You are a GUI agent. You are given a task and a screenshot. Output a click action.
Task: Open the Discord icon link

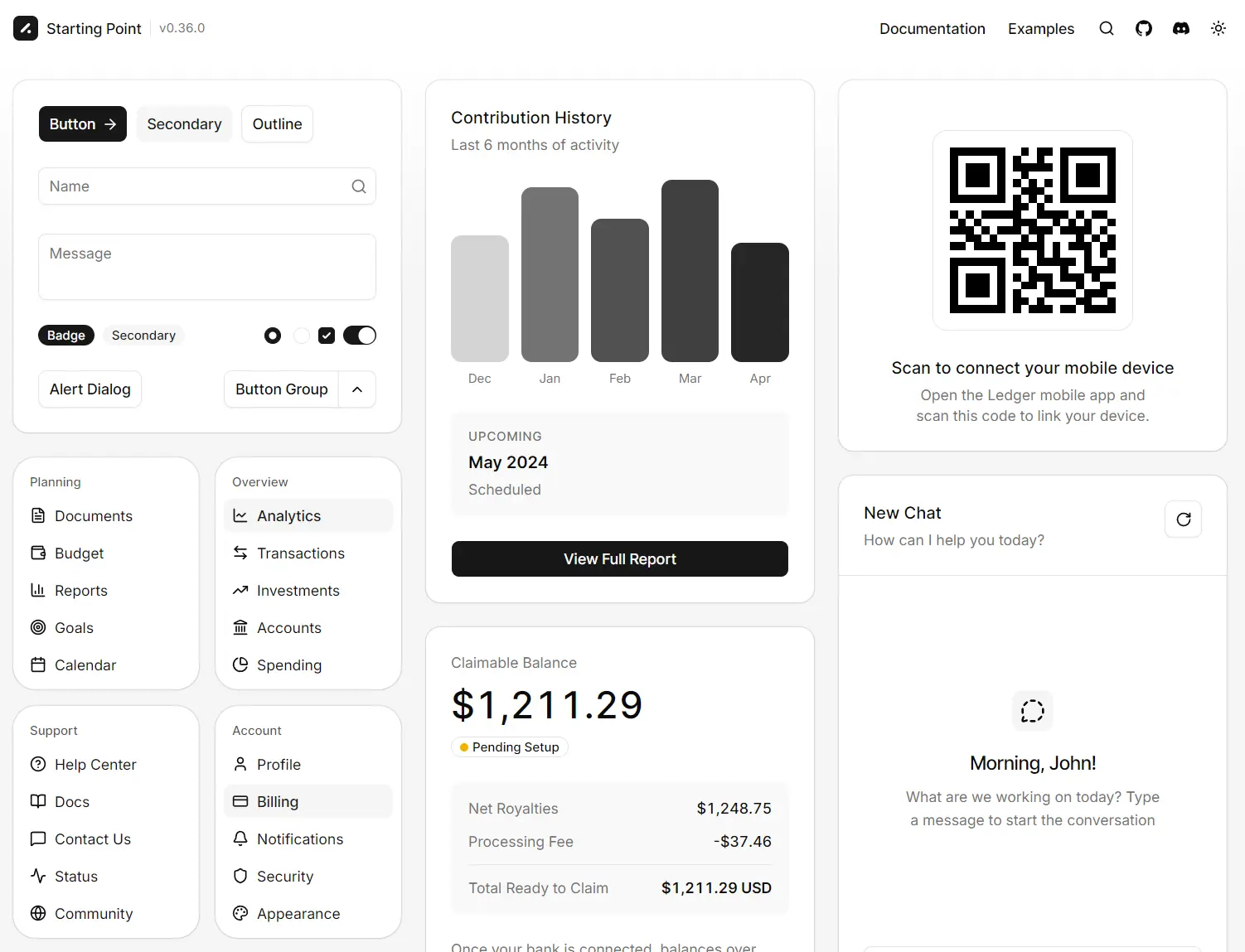1181,28
